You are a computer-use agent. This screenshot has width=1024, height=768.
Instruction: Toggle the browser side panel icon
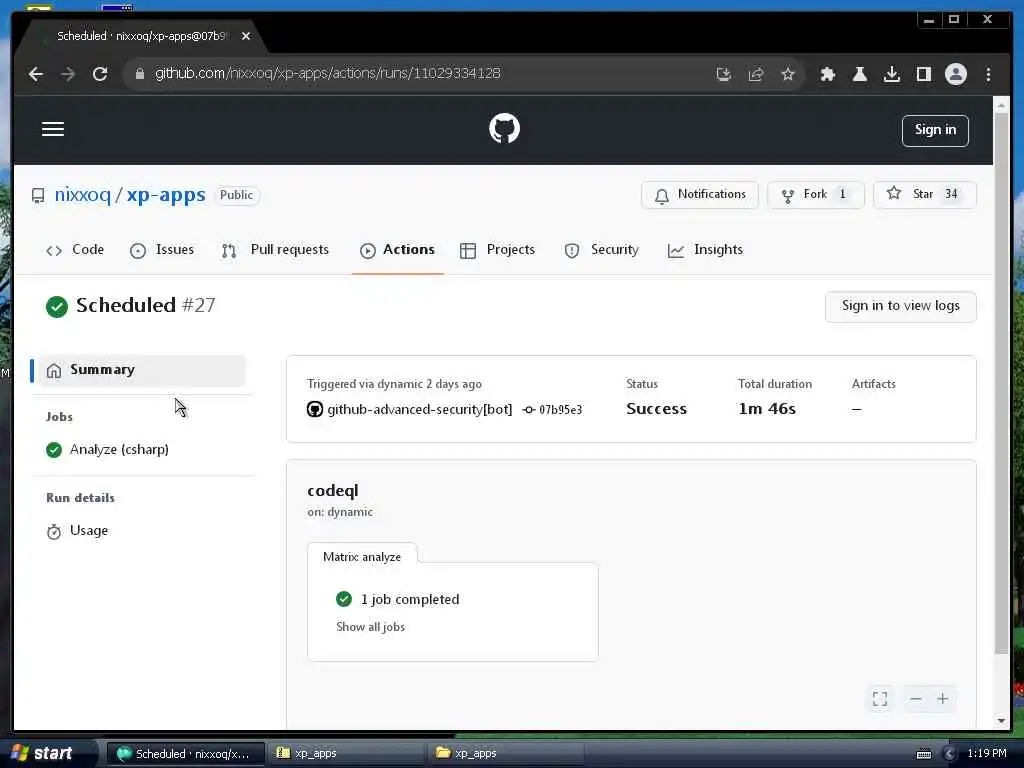coord(923,74)
